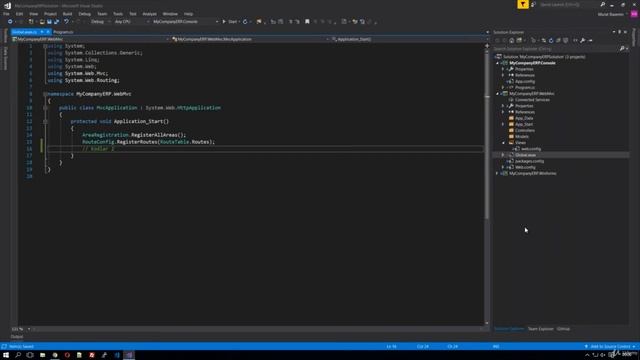Click the Task View taskbar icon
Screen dimensions: 640x360
click(x=30, y=355)
